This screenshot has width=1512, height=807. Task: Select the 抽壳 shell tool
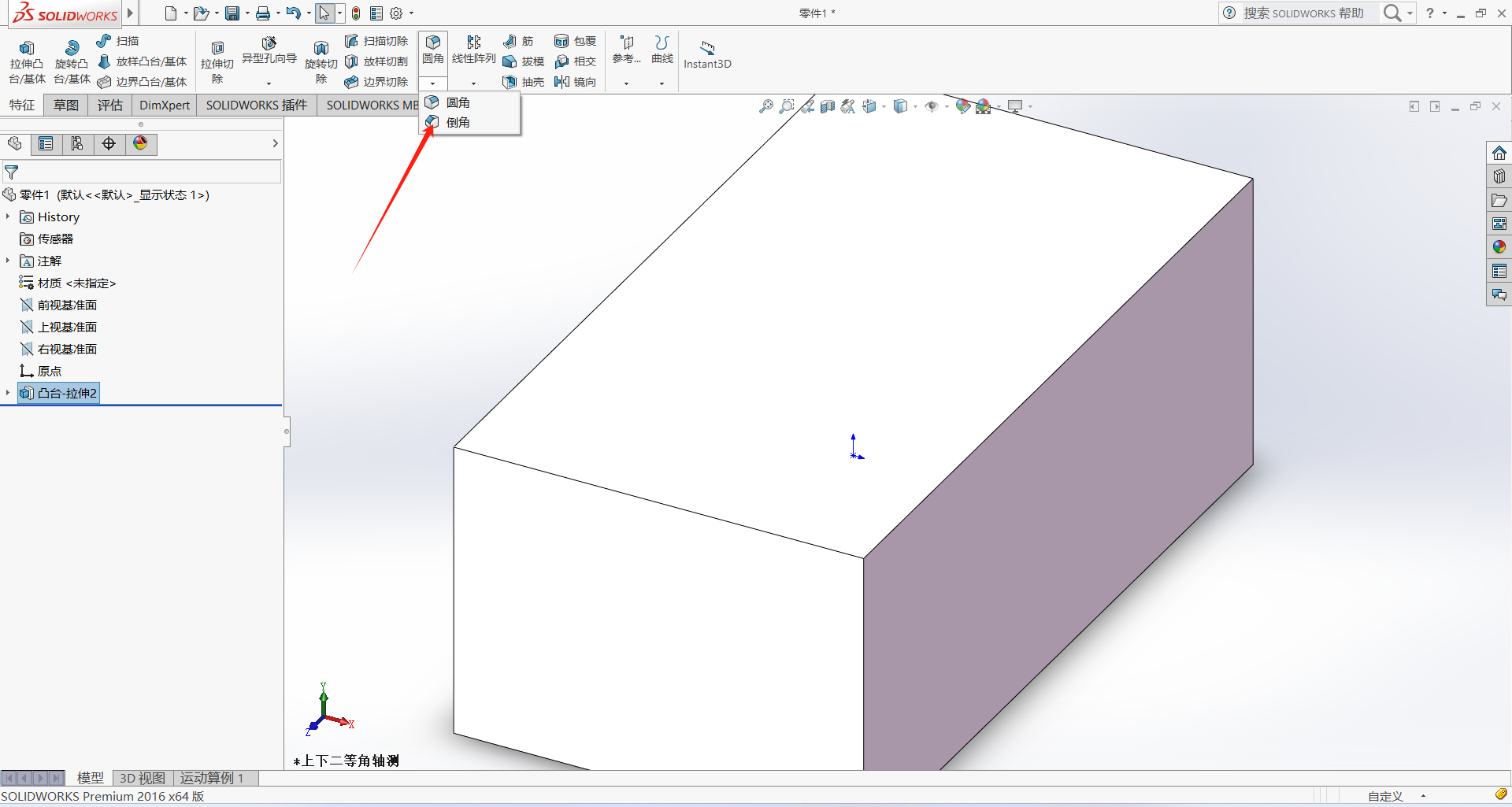coord(524,82)
